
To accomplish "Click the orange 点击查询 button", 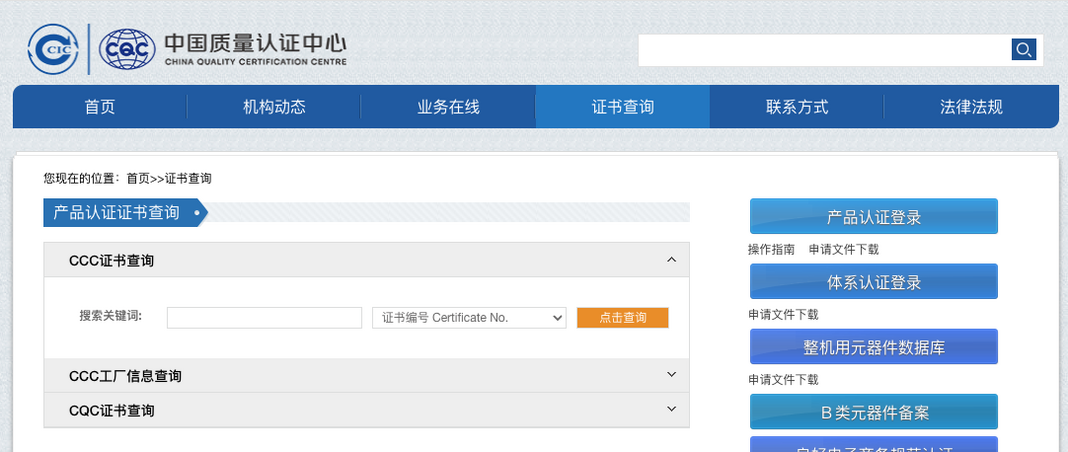I will [x=622, y=318].
